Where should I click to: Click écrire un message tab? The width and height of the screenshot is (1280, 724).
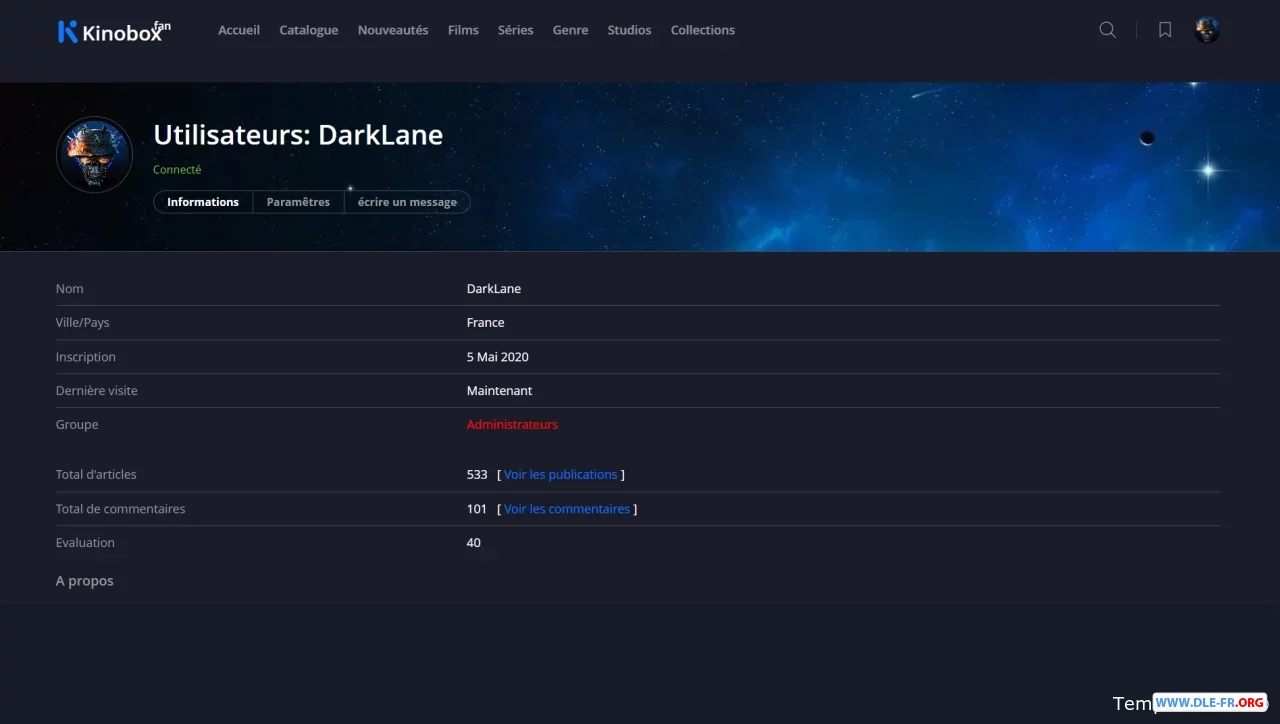[407, 202]
